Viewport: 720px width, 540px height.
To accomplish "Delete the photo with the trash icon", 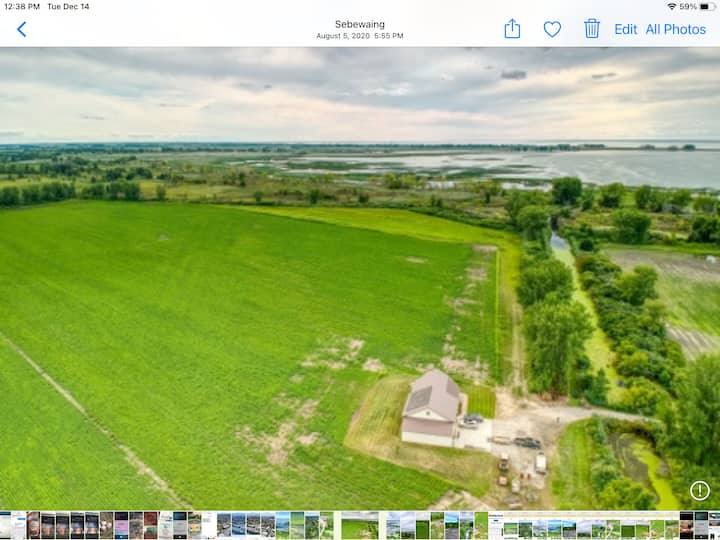I will tap(592, 28).
